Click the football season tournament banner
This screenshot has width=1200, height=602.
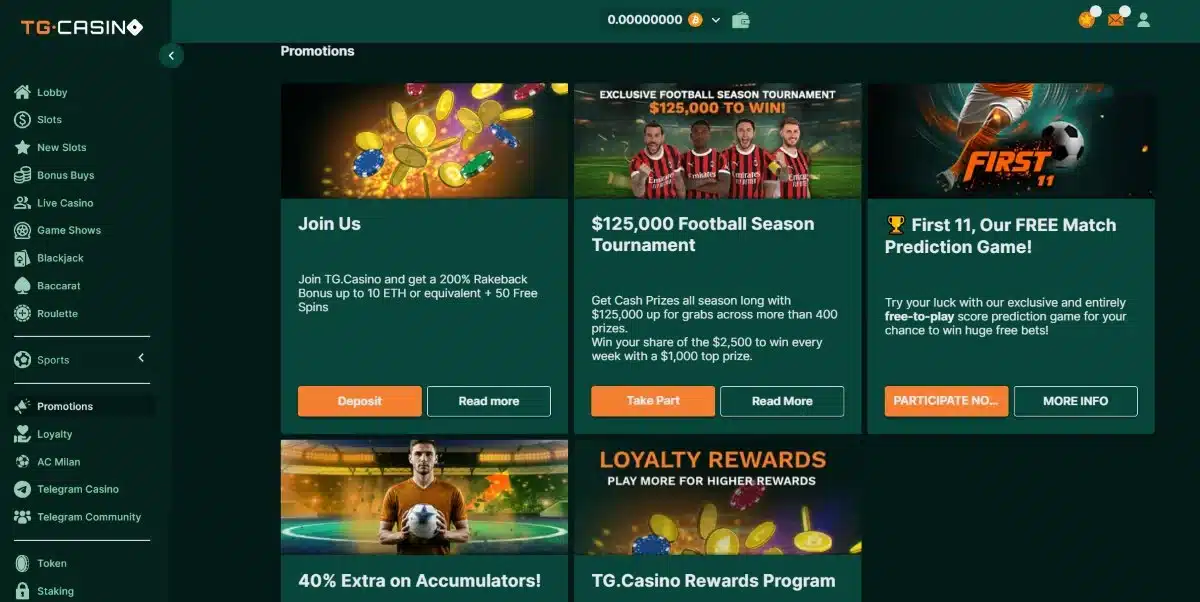(x=718, y=140)
